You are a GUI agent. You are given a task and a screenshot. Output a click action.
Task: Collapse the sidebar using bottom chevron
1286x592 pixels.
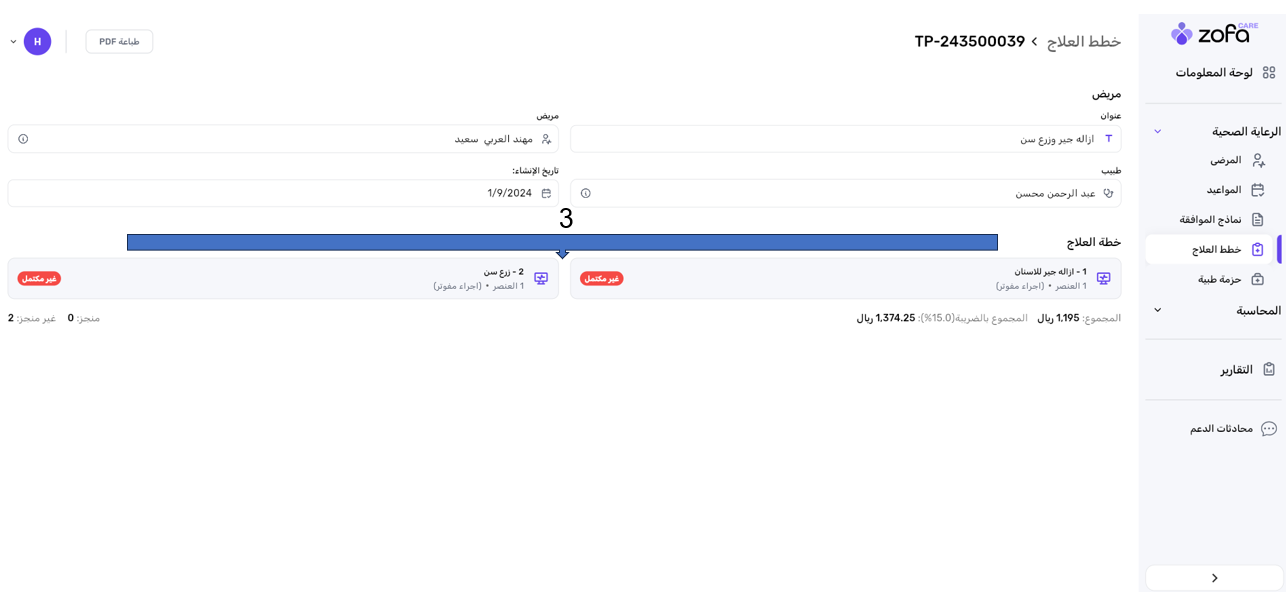1214,578
